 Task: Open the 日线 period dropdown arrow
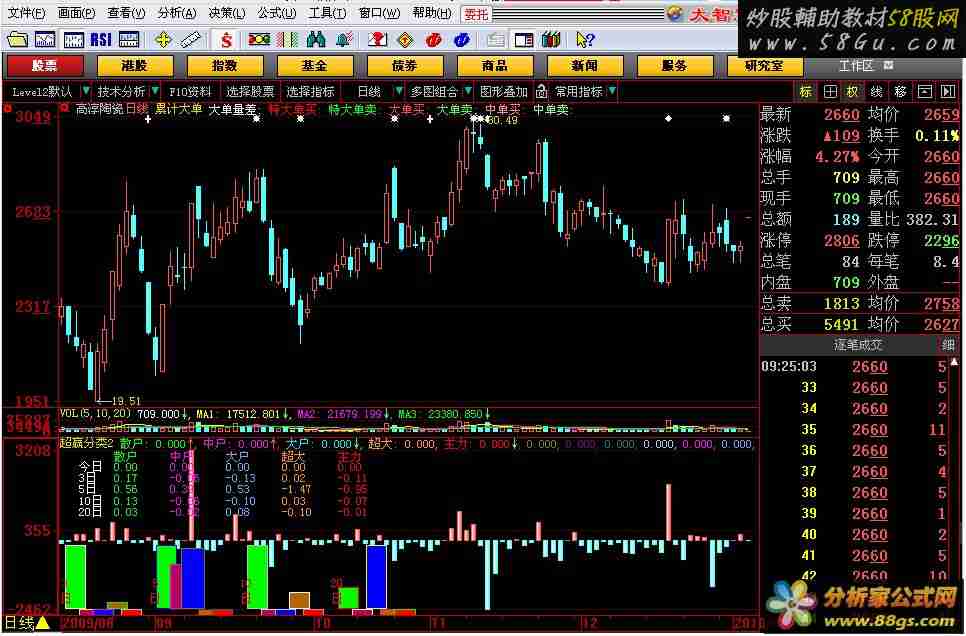399,91
